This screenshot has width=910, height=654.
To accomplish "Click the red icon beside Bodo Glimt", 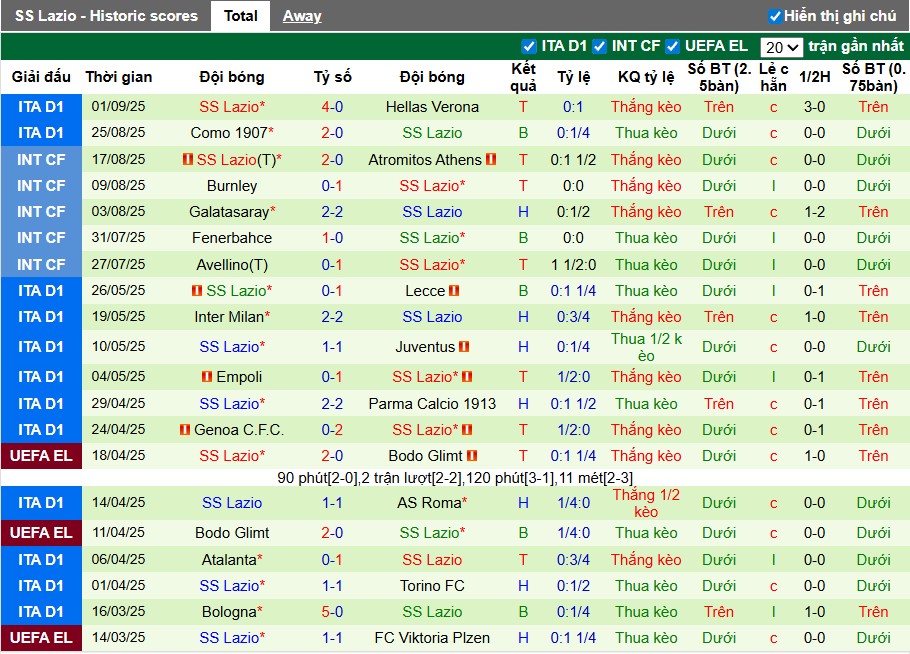I will coord(471,456).
